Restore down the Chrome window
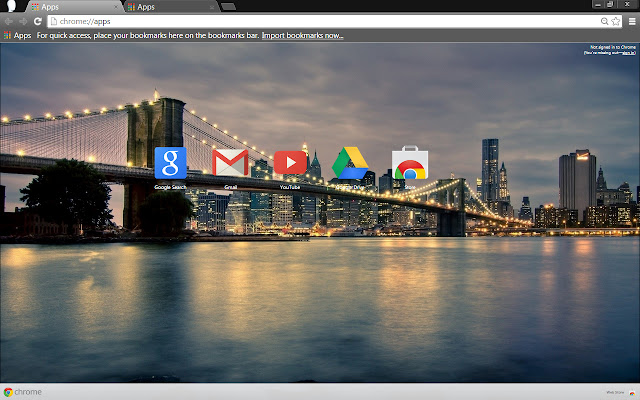 (610, 4)
